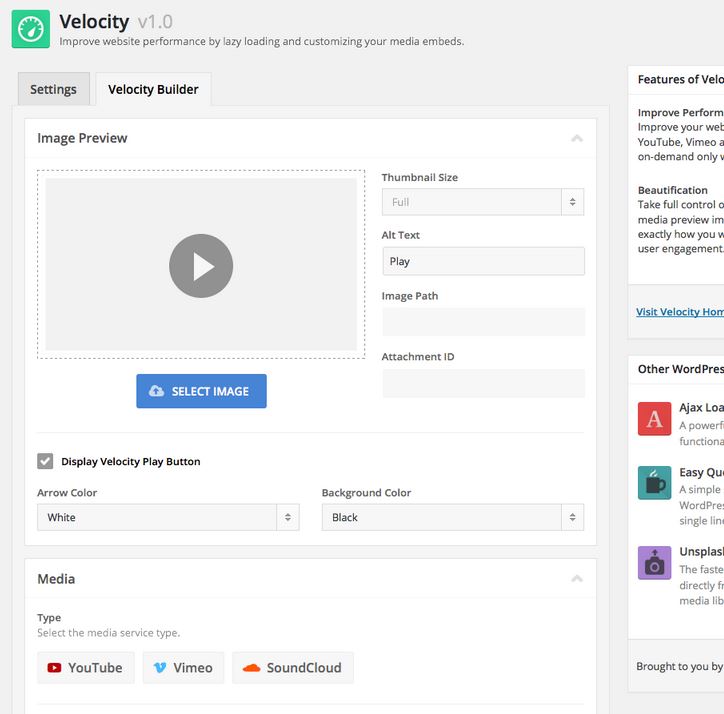Image resolution: width=724 pixels, height=714 pixels.
Task: Open the Arrow Color dropdown
Action: pos(168,517)
